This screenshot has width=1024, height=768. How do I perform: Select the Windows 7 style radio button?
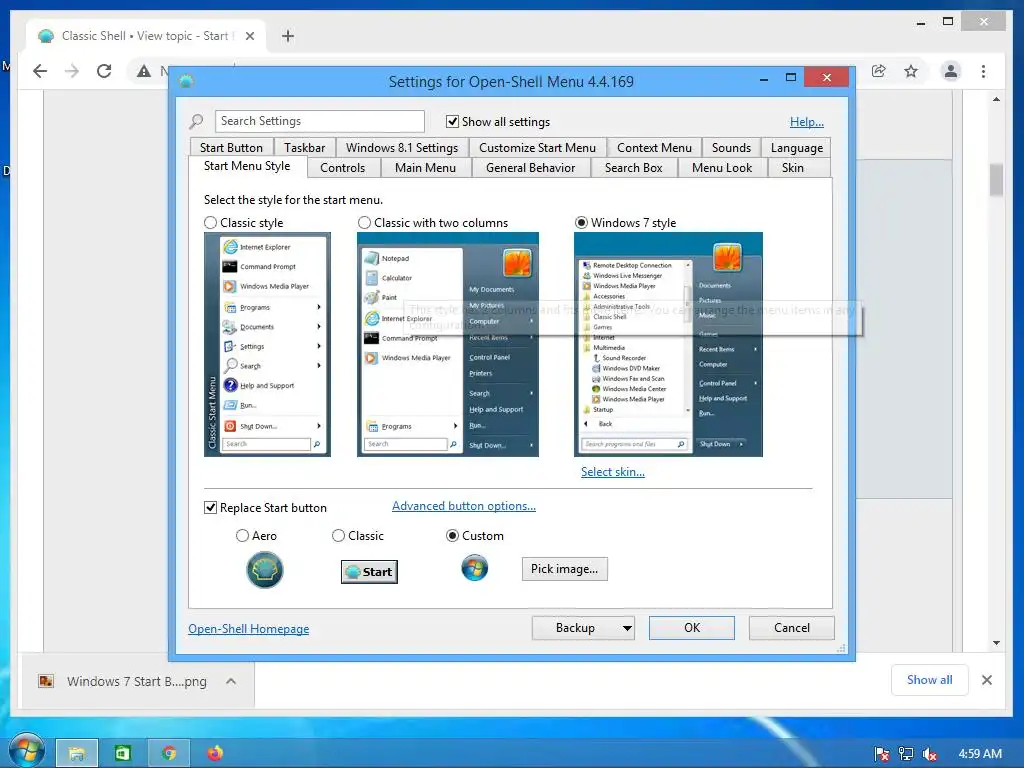(581, 223)
